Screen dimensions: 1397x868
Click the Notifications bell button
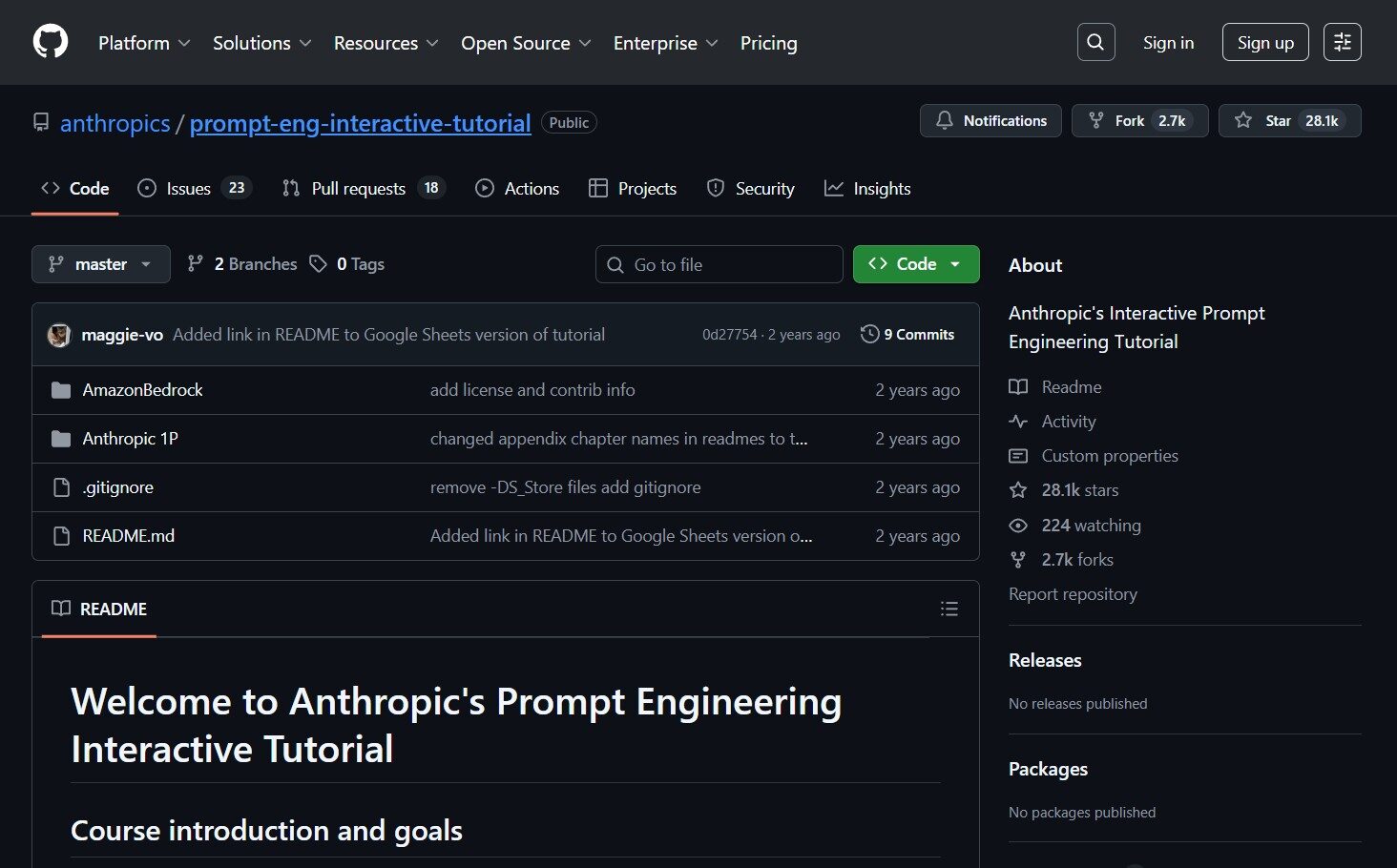[x=990, y=121]
